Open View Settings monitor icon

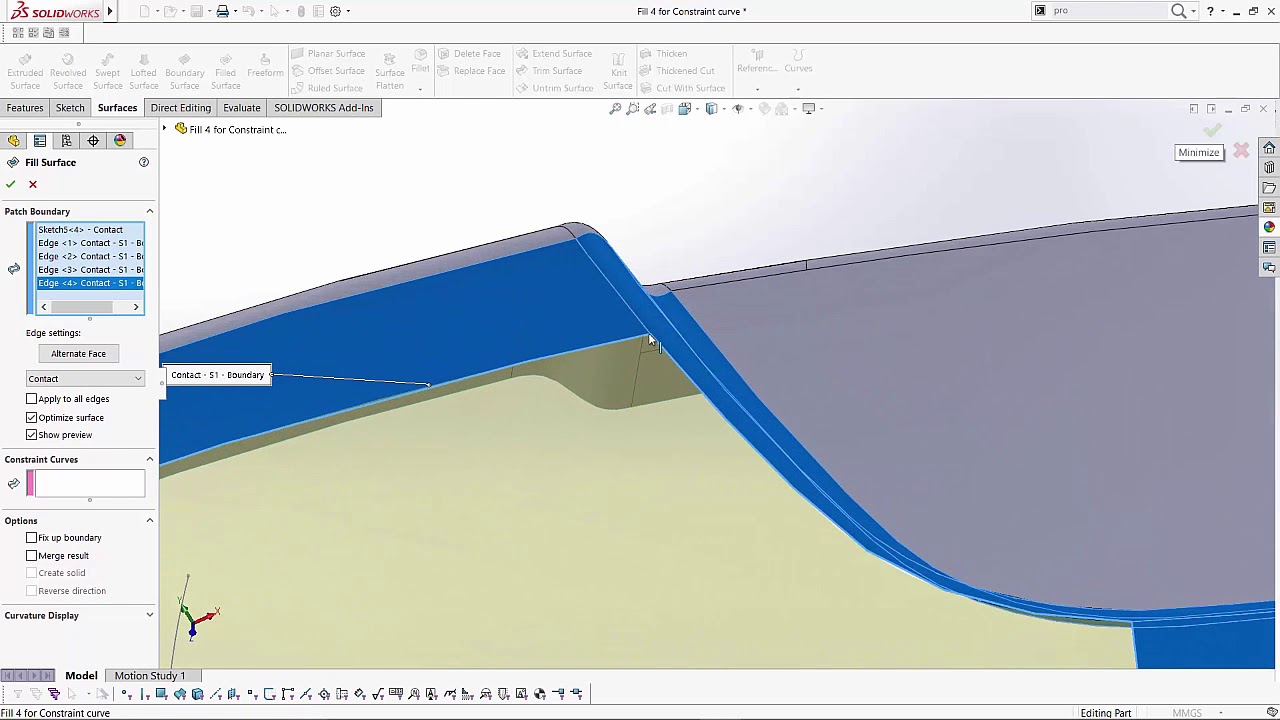(809, 108)
